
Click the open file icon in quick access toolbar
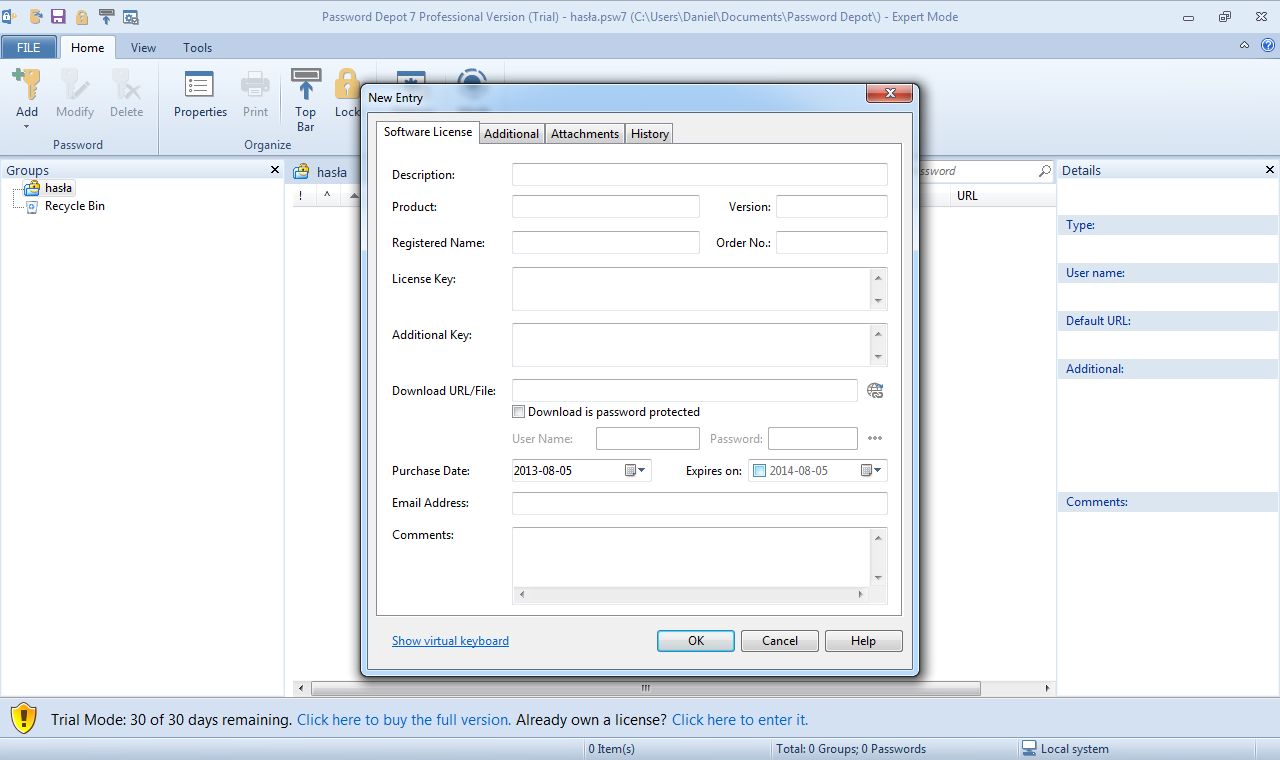click(x=36, y=17)
